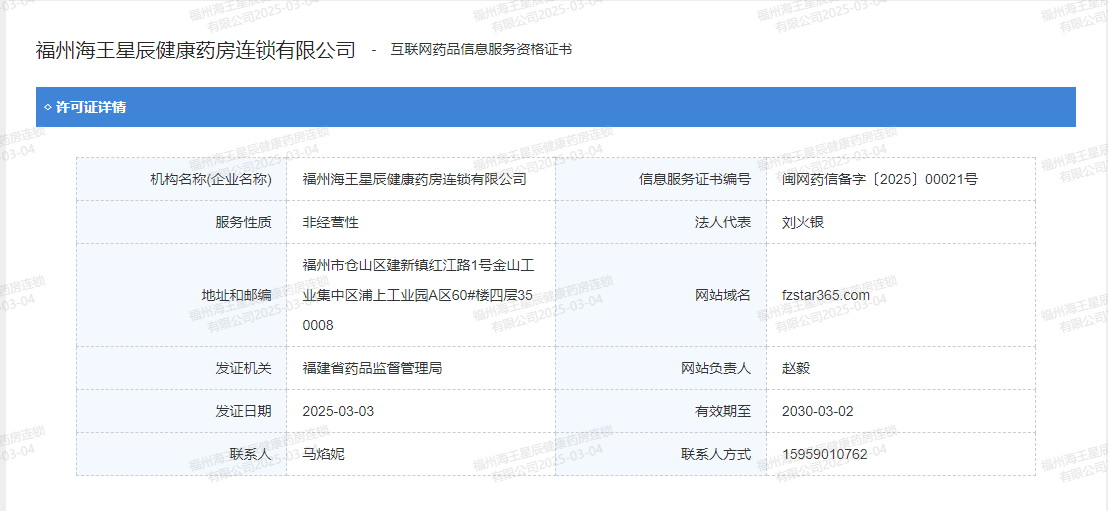Screen dimensions: 1108x511
Task: Click the diamond icon before 许可证详情
Action: point(47,107)
